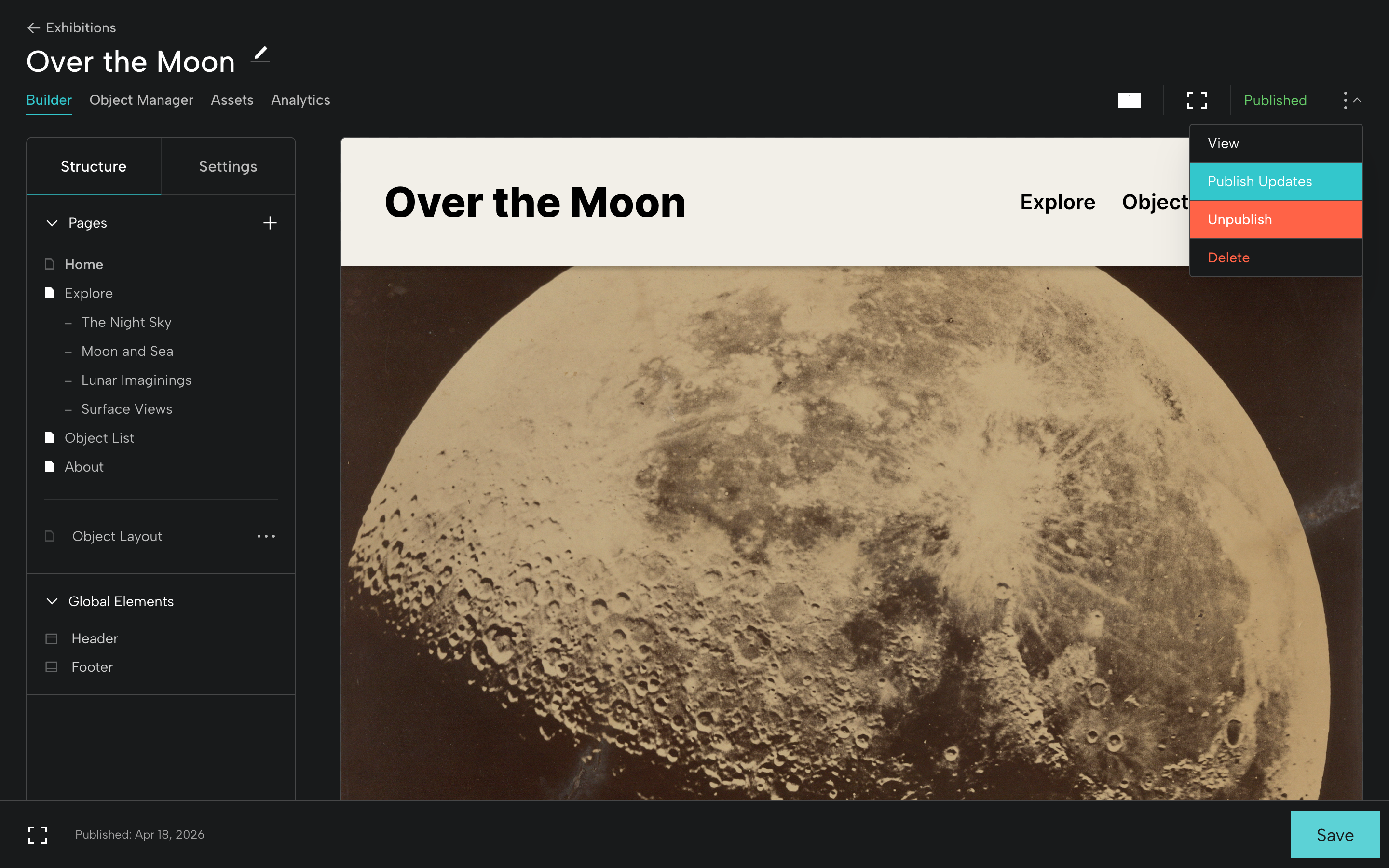Collapse the three-dot more options menu
Viewport: 1389px width, 868px height.
(1352, 100)
